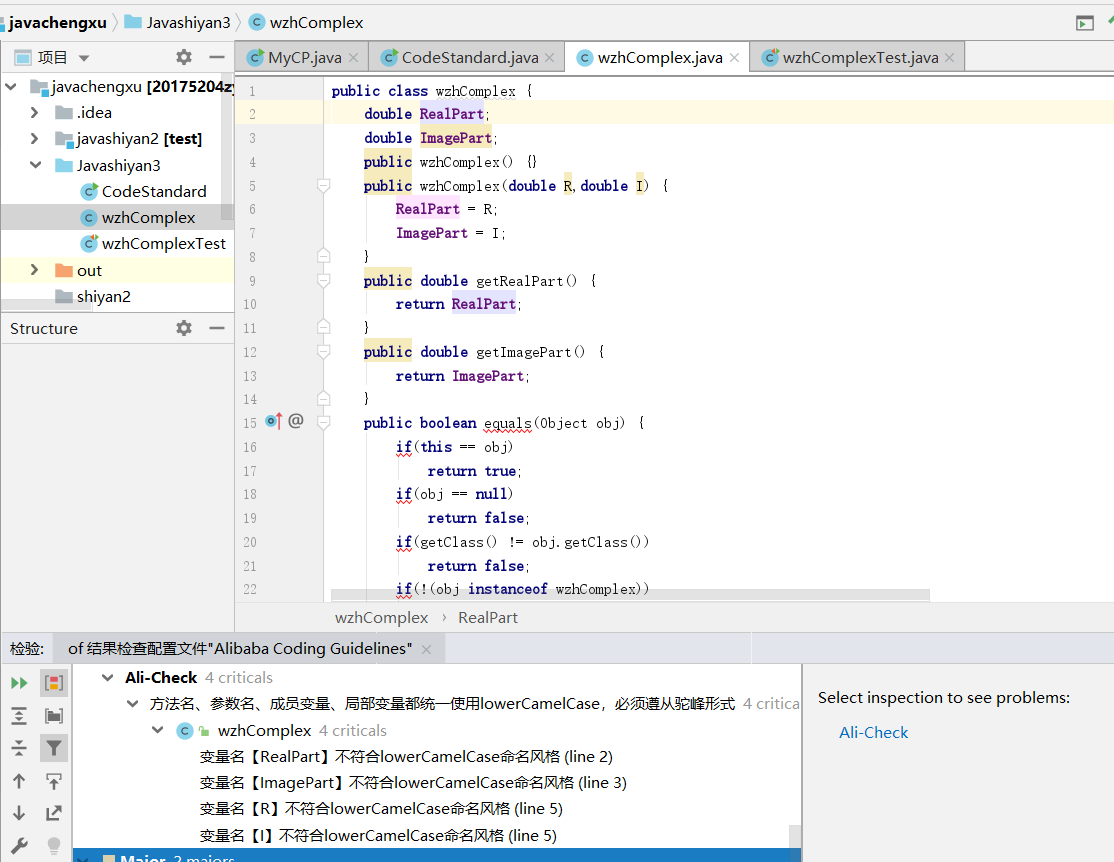Click the override marker icon on line 15
Viewport: 1114px width, 862px height.
tap(274, 421)
